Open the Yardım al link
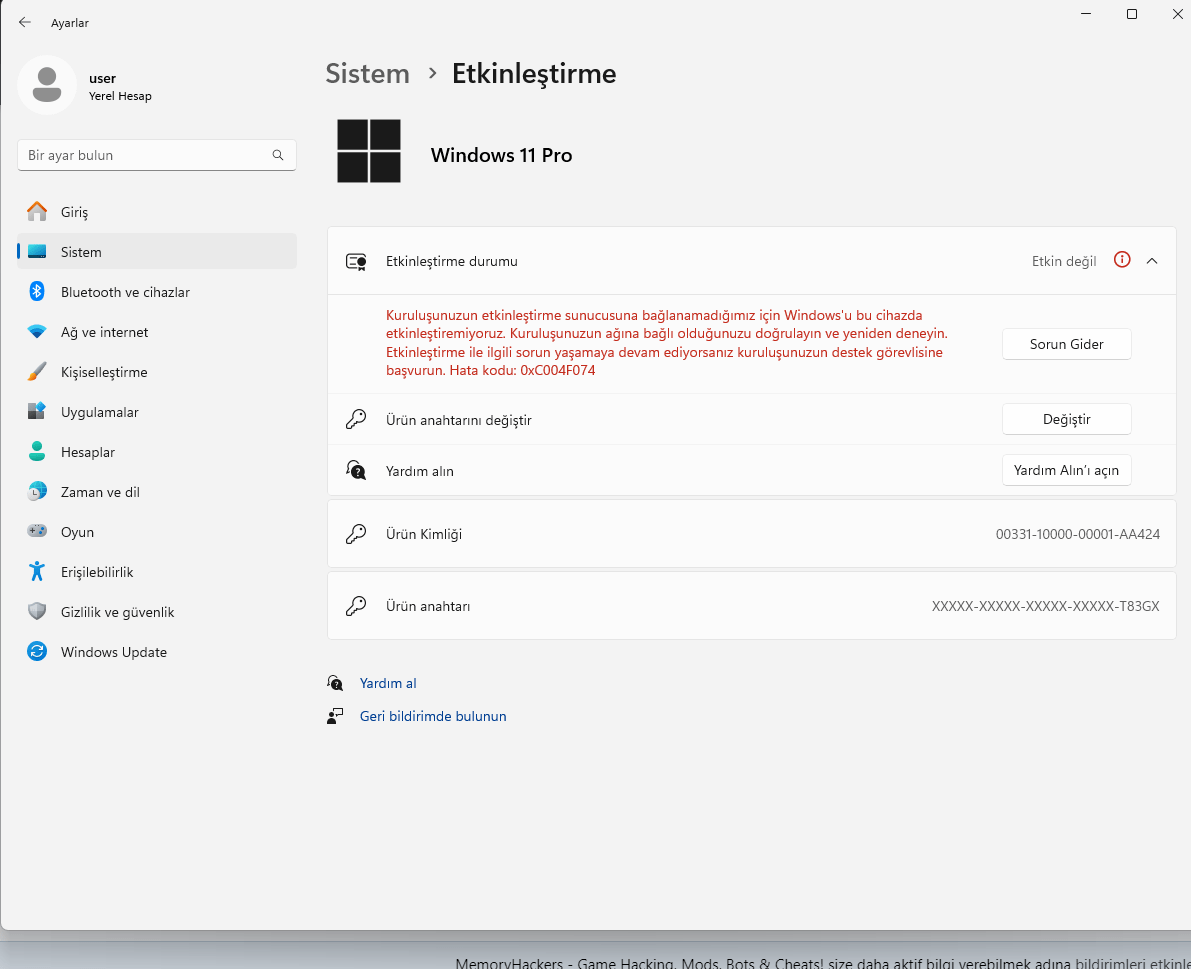Screen dimensions: 1191x969 (388, 683)
